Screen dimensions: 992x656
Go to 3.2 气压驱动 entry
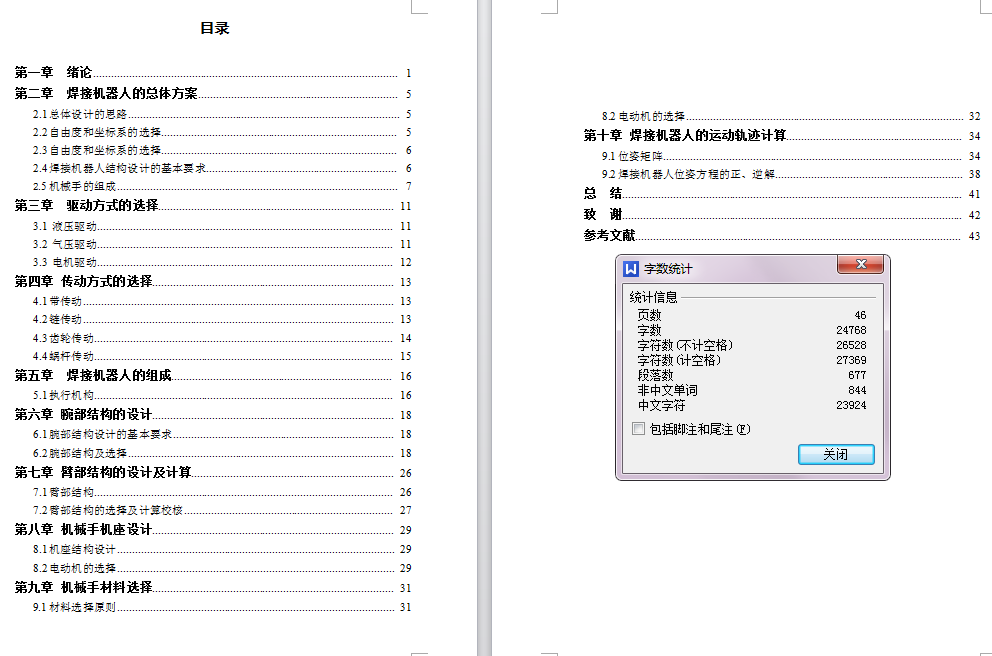222,244
